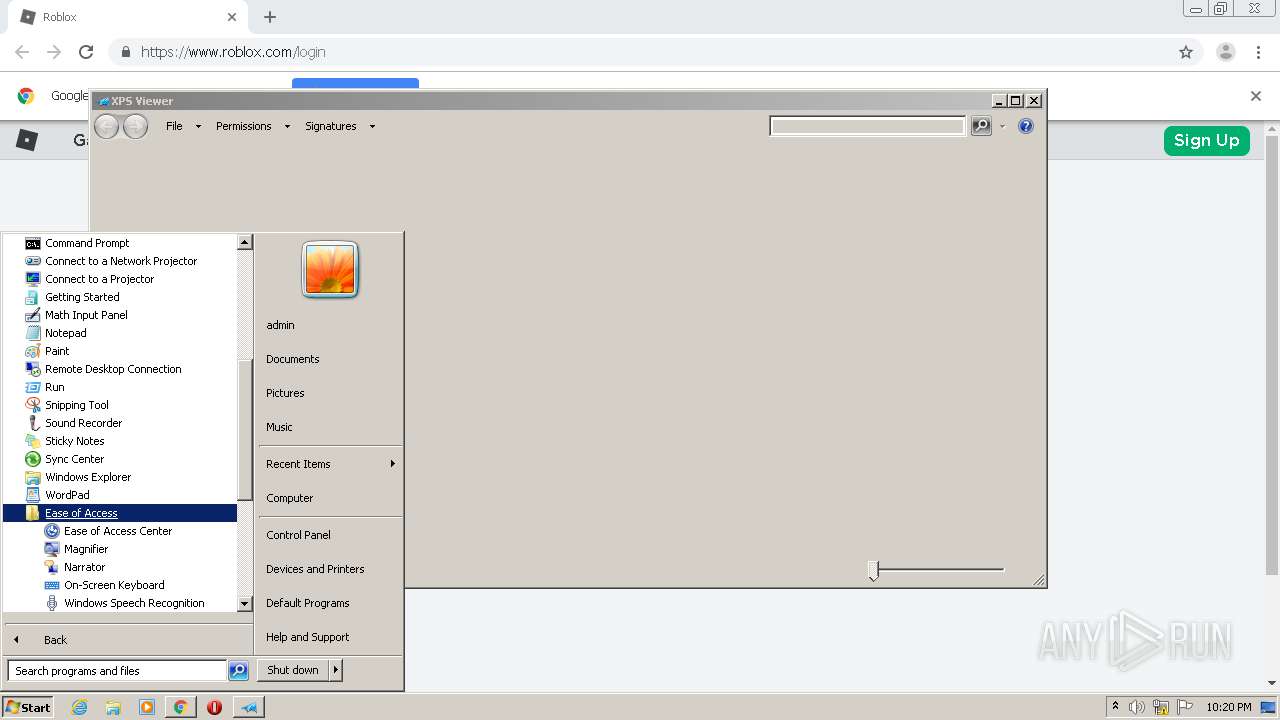Open Help and Support
This screenshot has height=720, width=1280.
pos(308,637)
